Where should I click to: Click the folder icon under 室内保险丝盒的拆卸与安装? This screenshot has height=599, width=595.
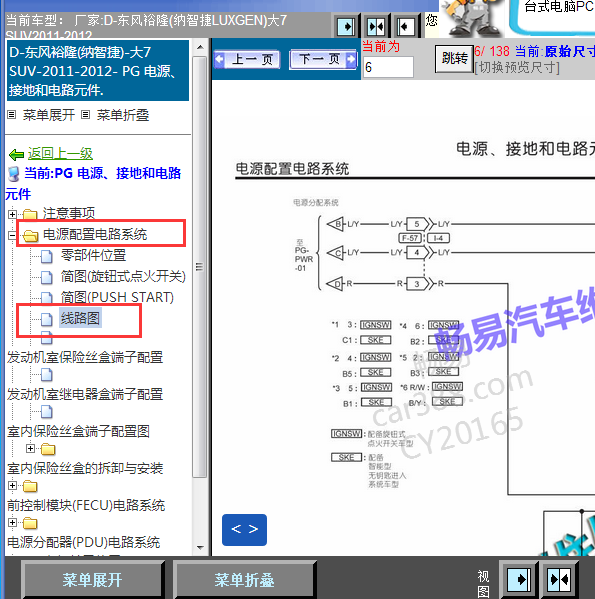click(x=30, y=486)
